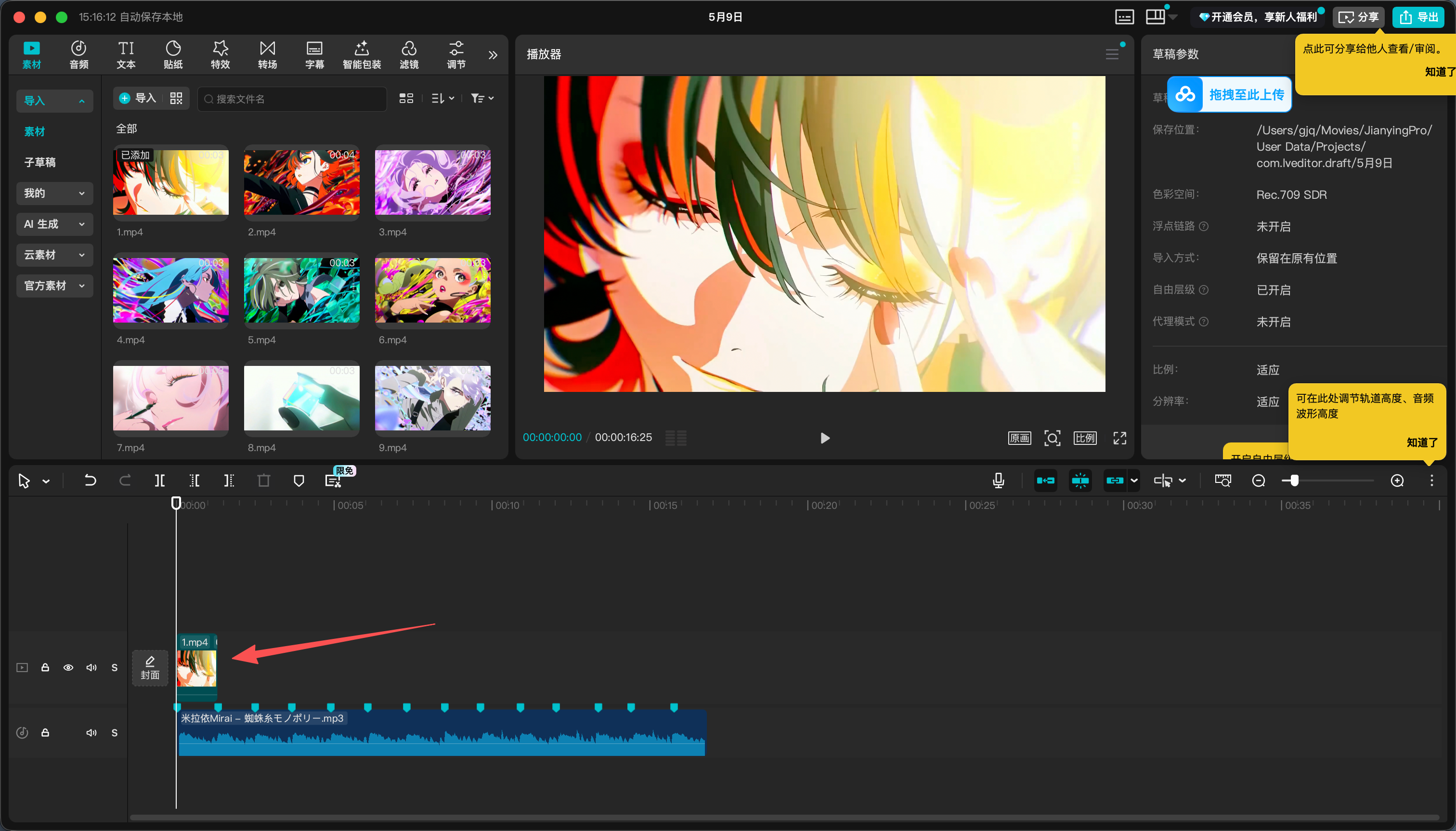Toggle clip linkage button
Viewport: 1456px width, 831px height.
click(x=1115, y=480)
